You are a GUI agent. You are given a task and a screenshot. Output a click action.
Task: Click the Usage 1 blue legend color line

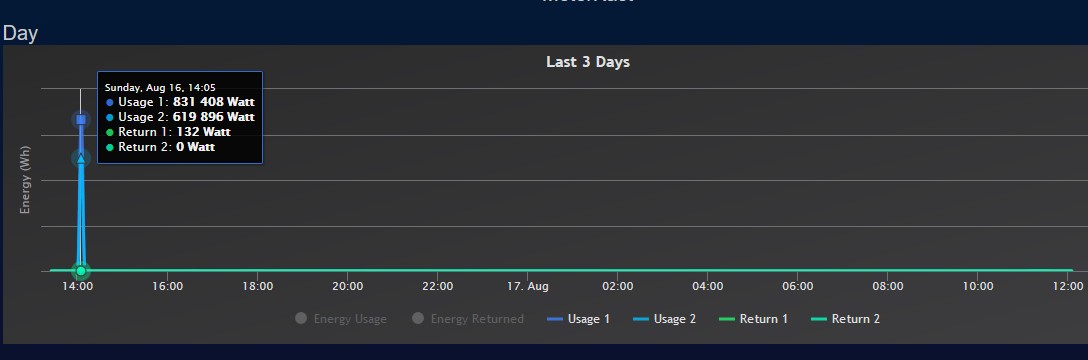point(555,319)
